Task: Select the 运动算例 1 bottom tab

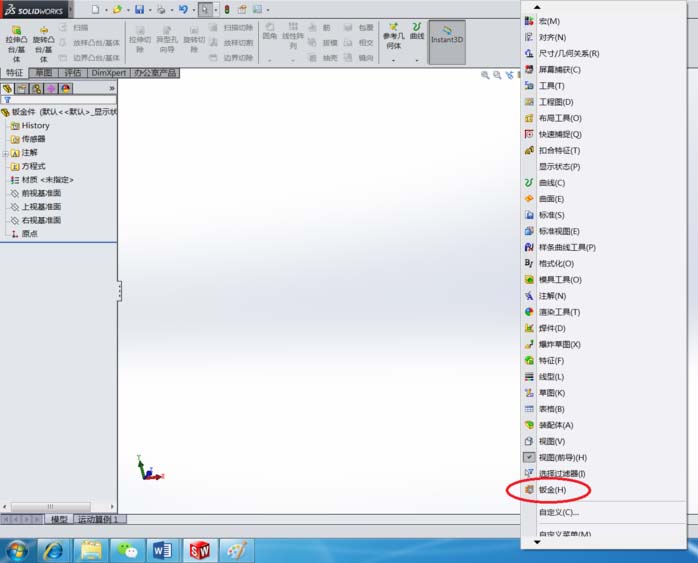Action: 98,519
